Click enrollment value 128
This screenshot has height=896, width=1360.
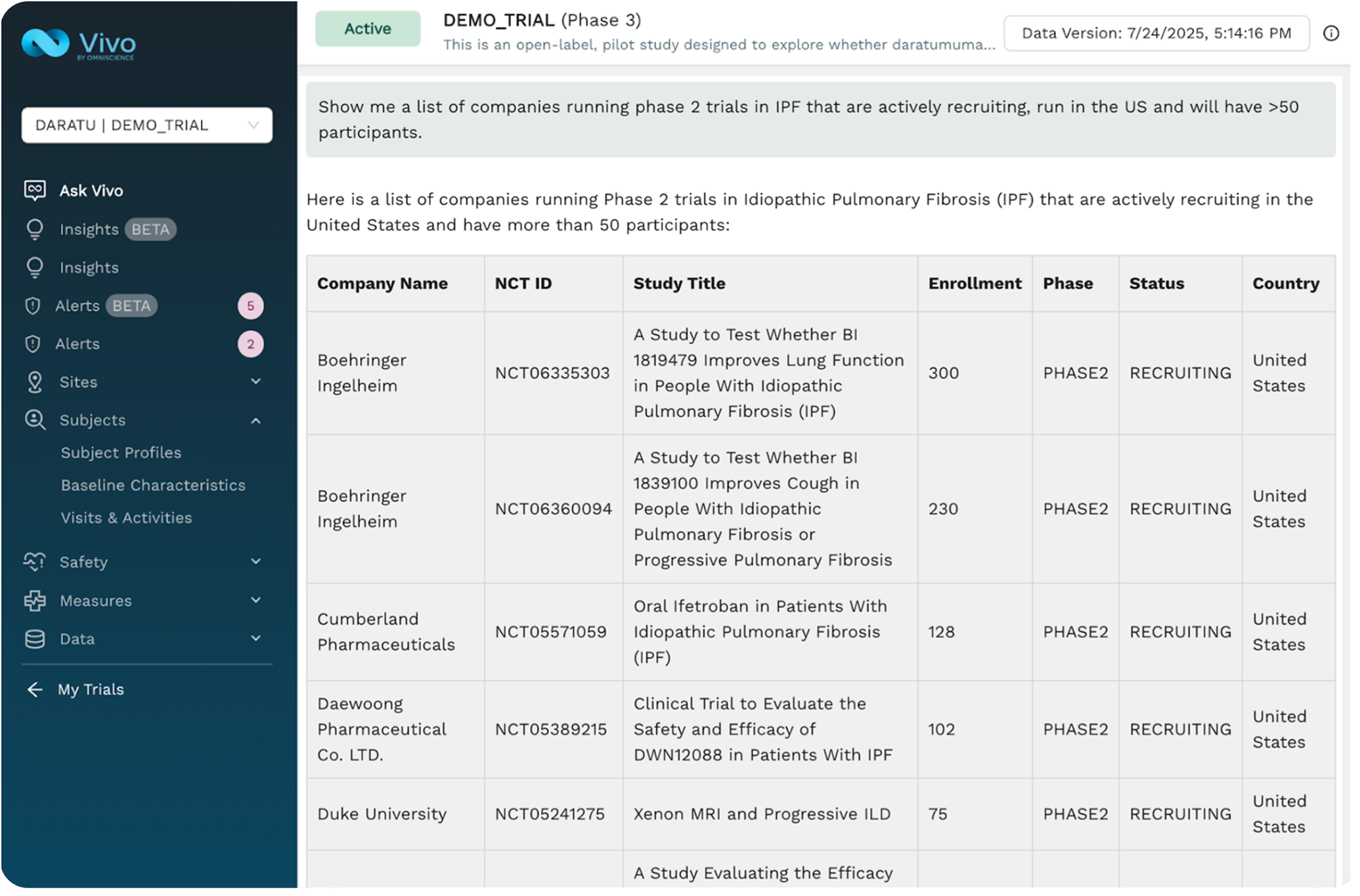(941, 631)
